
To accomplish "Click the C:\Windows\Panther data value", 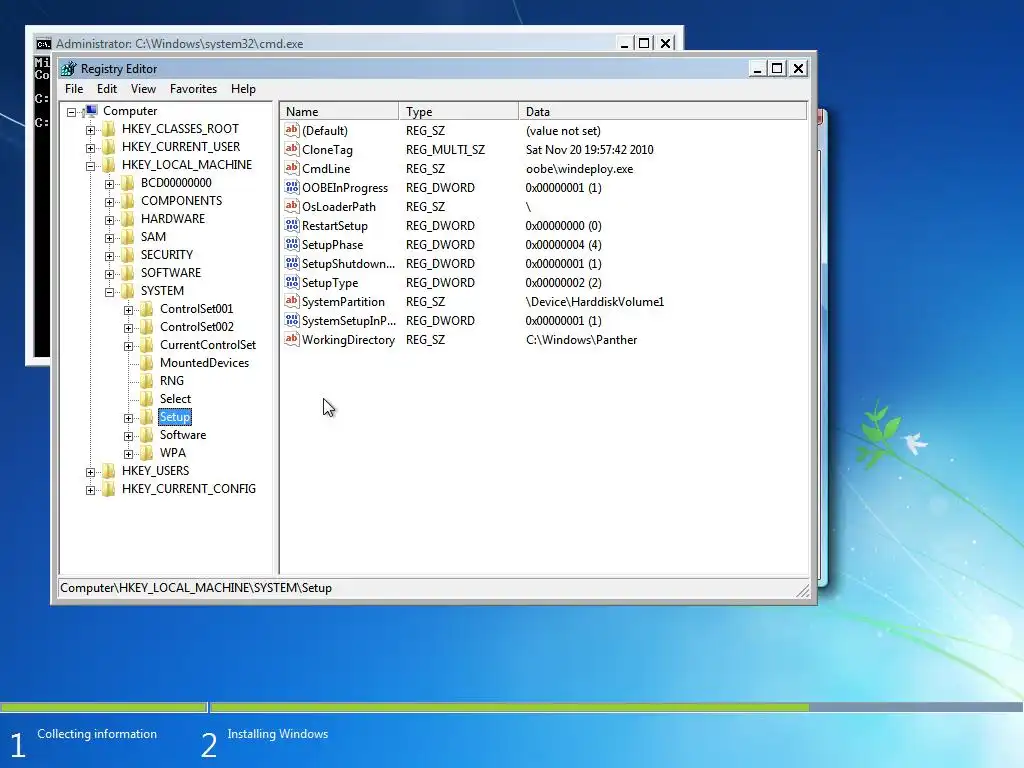I will pyautogui.click(x=581, y=340).
